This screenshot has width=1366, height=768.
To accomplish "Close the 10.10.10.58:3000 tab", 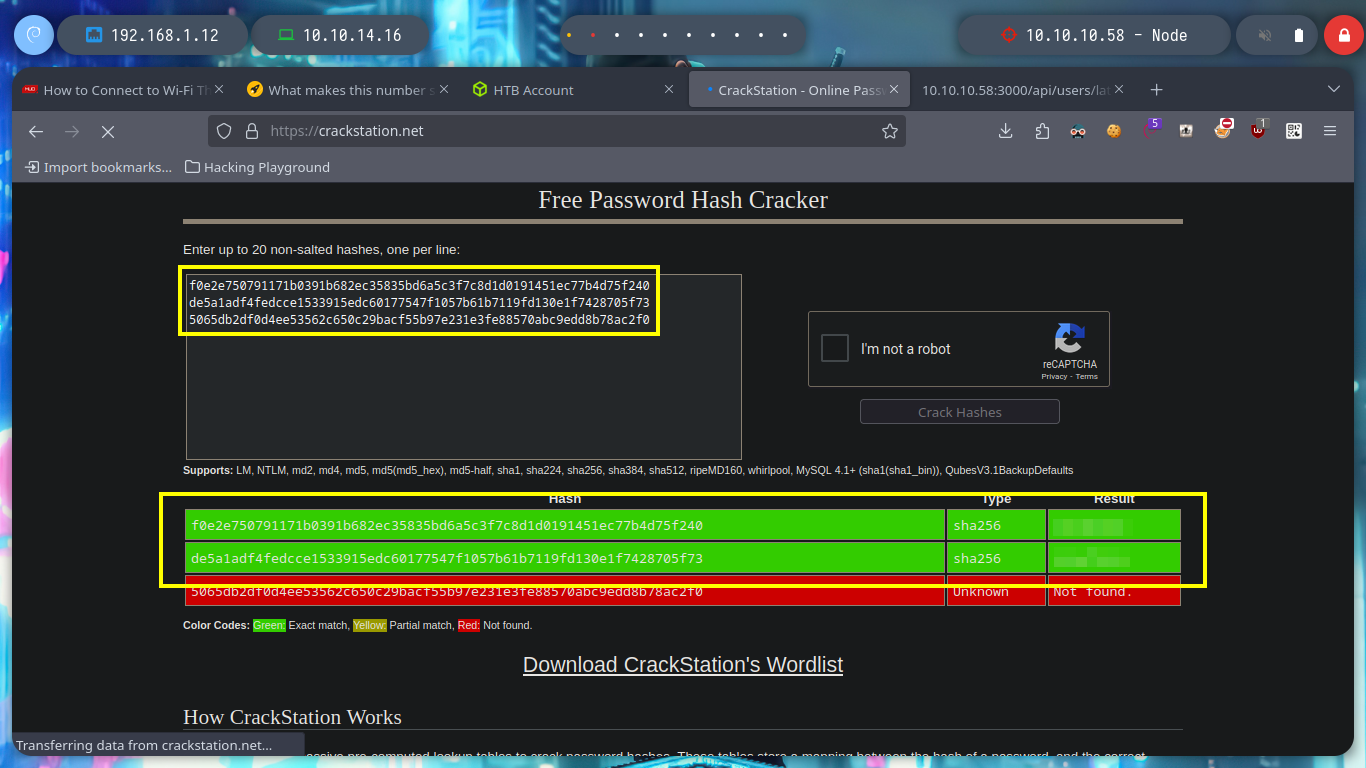I will click(1120, 90).
